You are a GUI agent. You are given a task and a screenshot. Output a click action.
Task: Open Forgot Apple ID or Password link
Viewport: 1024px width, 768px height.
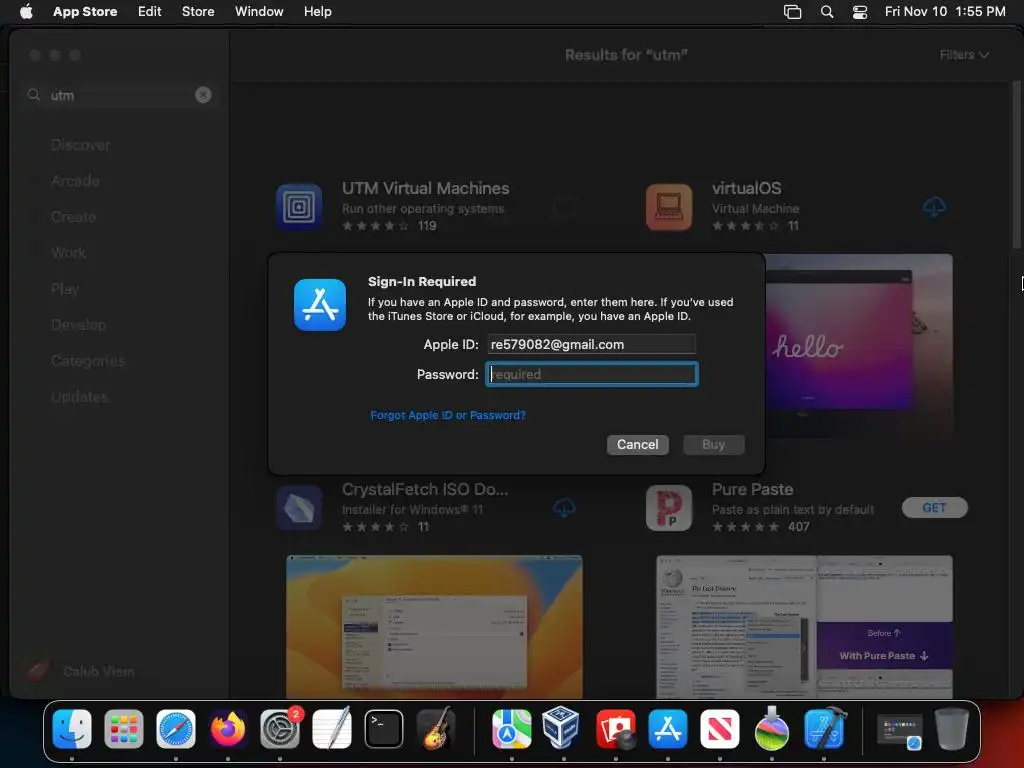pyautogui.click(x=447, y=415)
